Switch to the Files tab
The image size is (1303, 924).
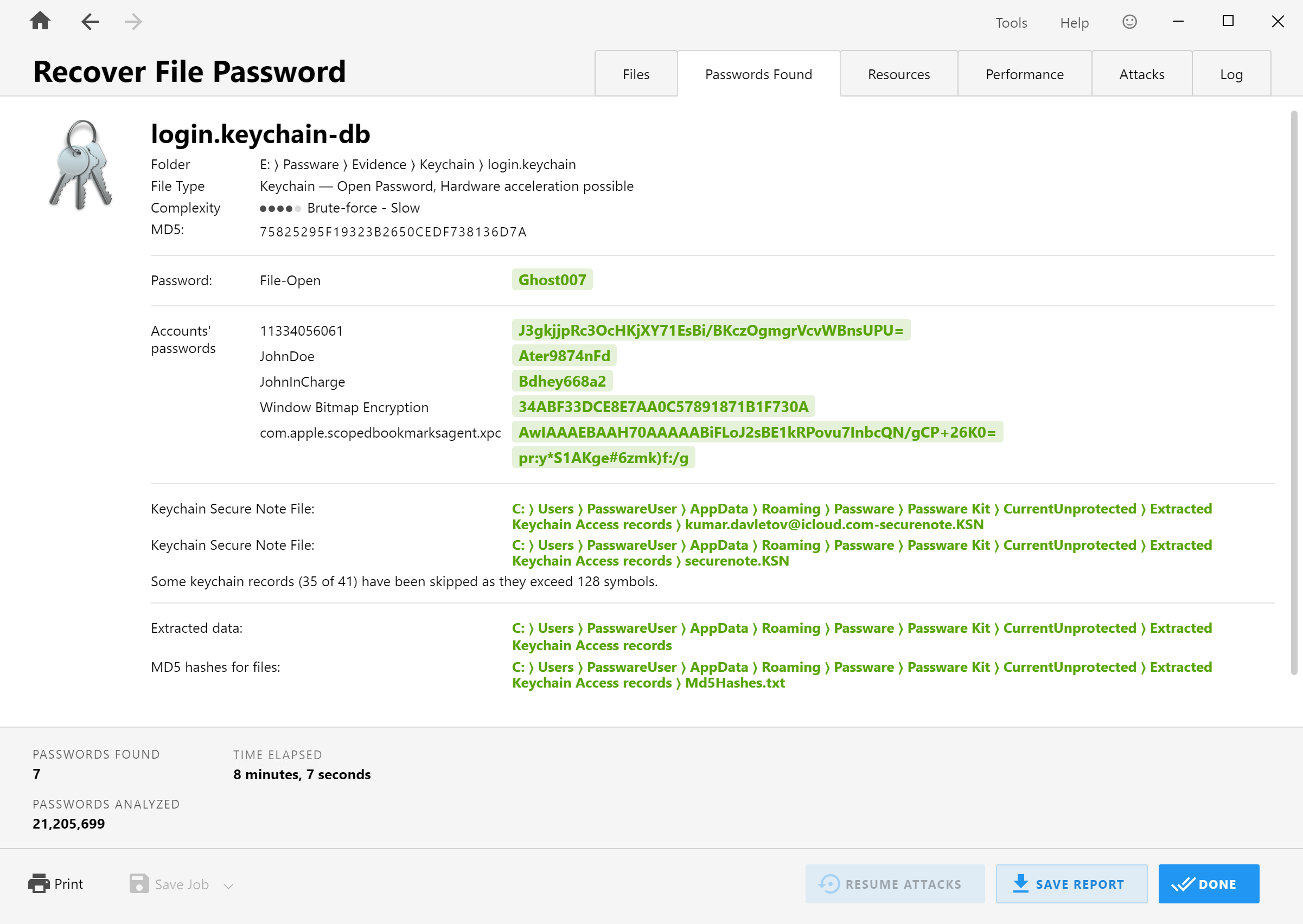635,73
